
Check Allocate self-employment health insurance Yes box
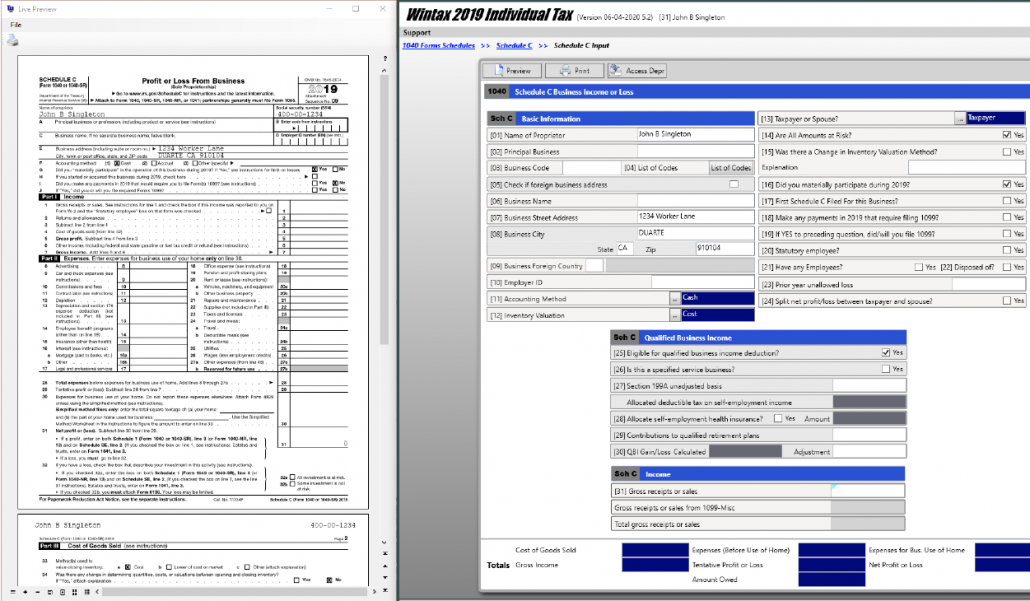click(x=778, y=418)
